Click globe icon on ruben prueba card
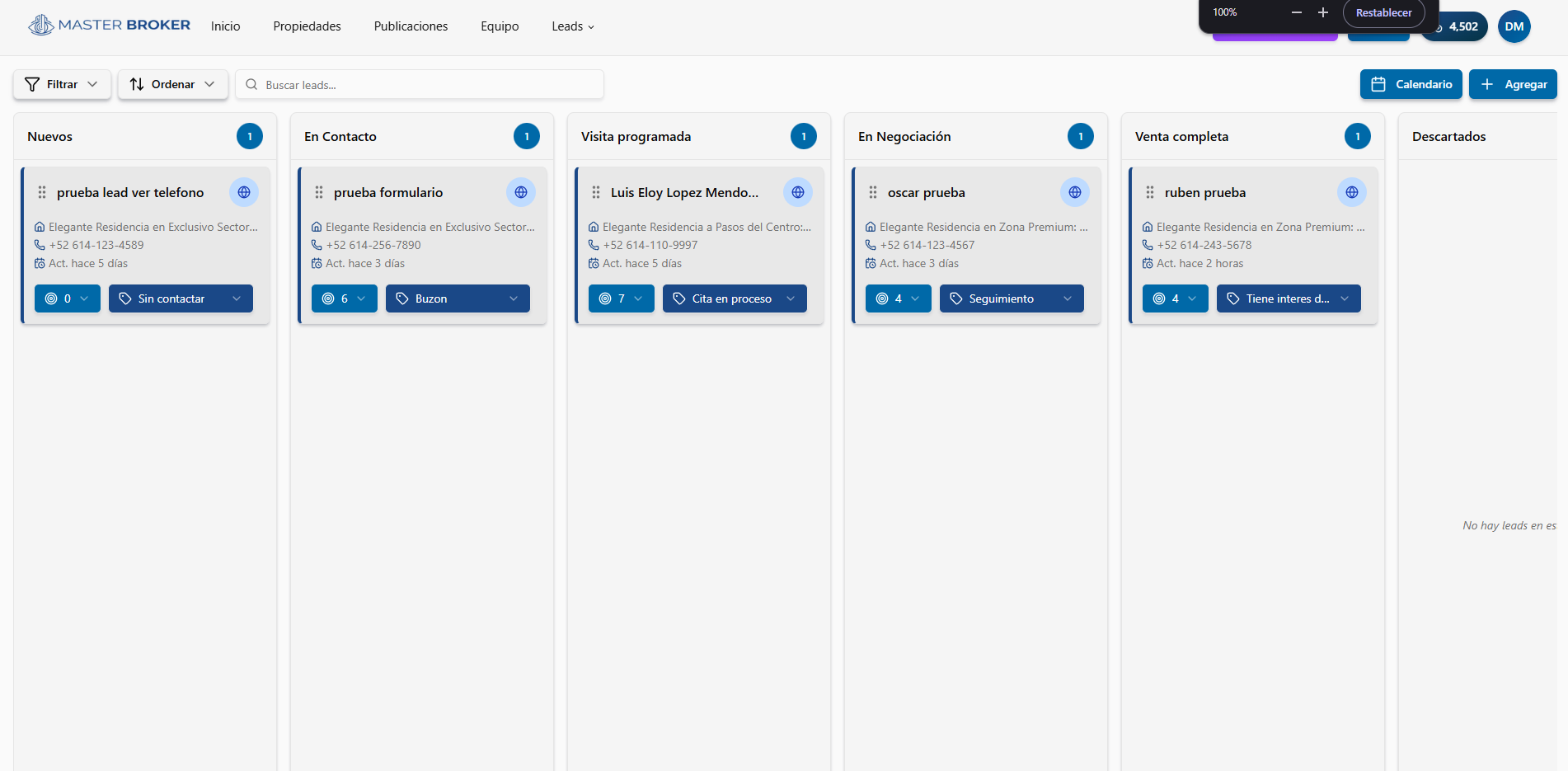1568x771 pixels. tap(1352, 192)
